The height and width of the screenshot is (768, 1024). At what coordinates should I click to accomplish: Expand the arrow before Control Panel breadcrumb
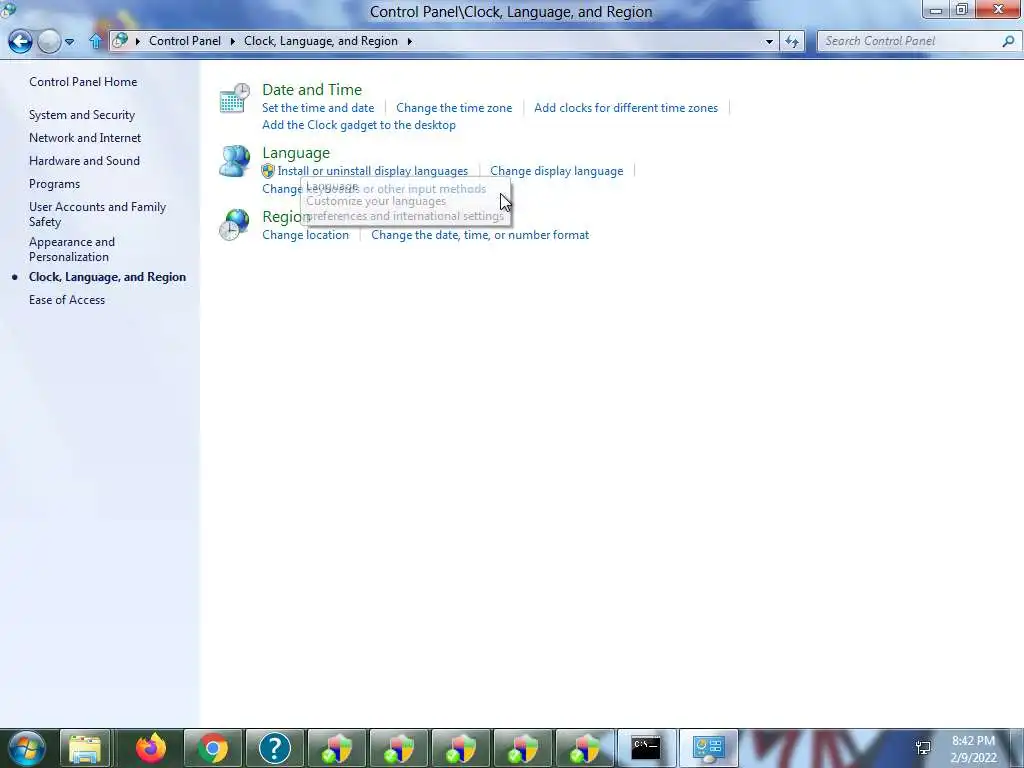[138, 41]
